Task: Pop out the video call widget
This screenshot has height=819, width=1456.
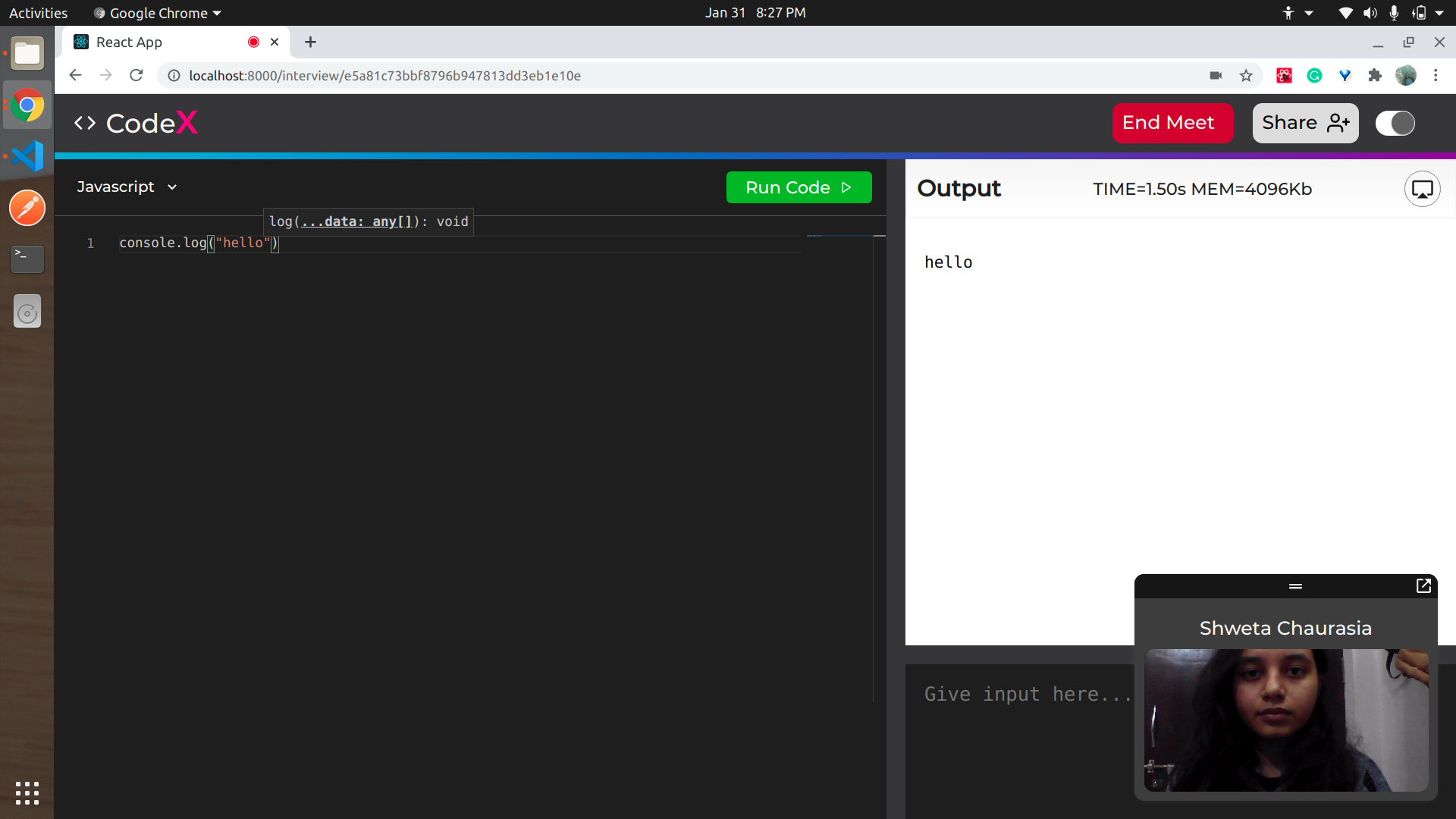Action: [1423, 585]
